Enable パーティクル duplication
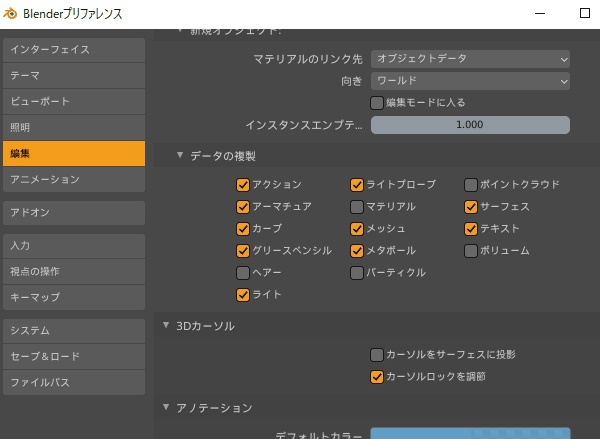This screenshot has height=439, width=600. coord(357,273)
